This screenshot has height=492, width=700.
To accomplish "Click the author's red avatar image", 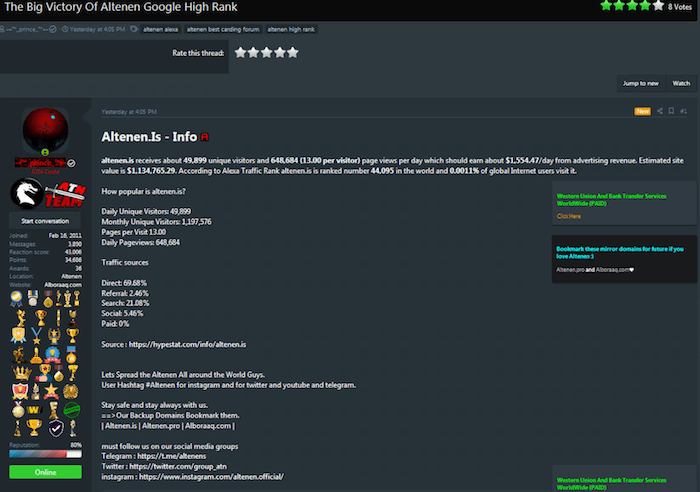I will click(45, 131).
